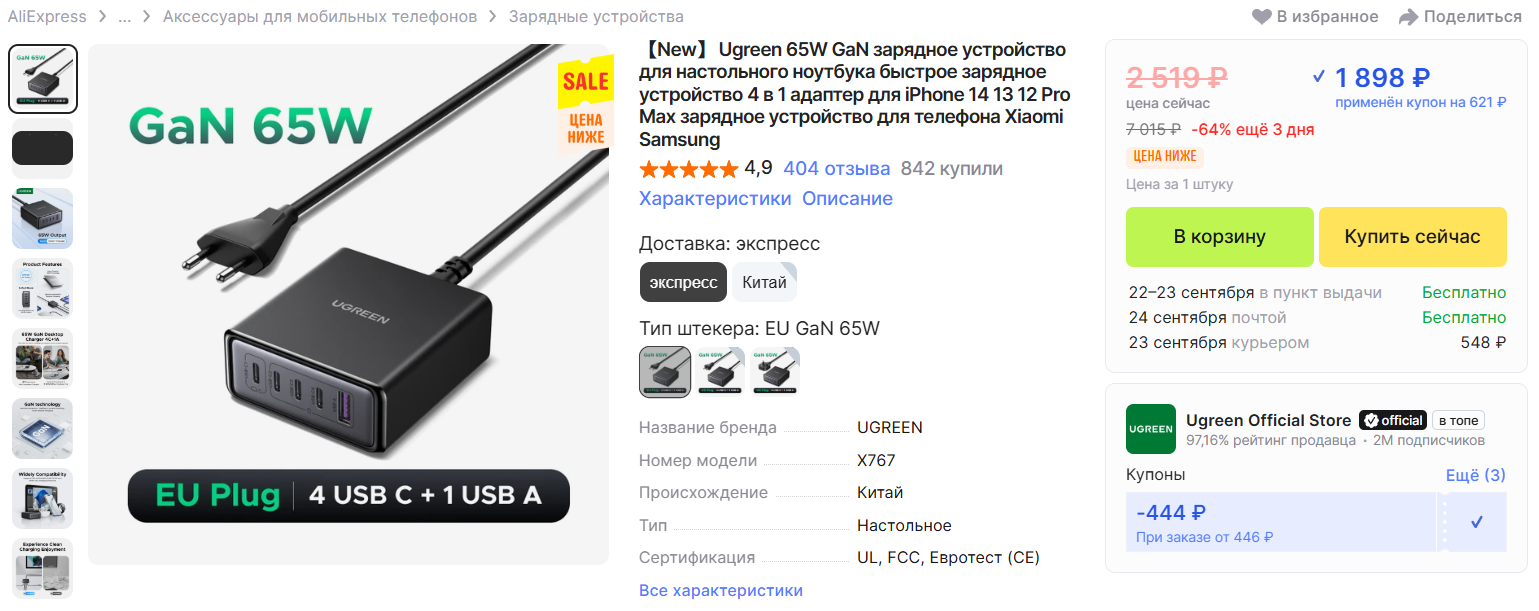Choose the third plug type swatch

(775, 371)
